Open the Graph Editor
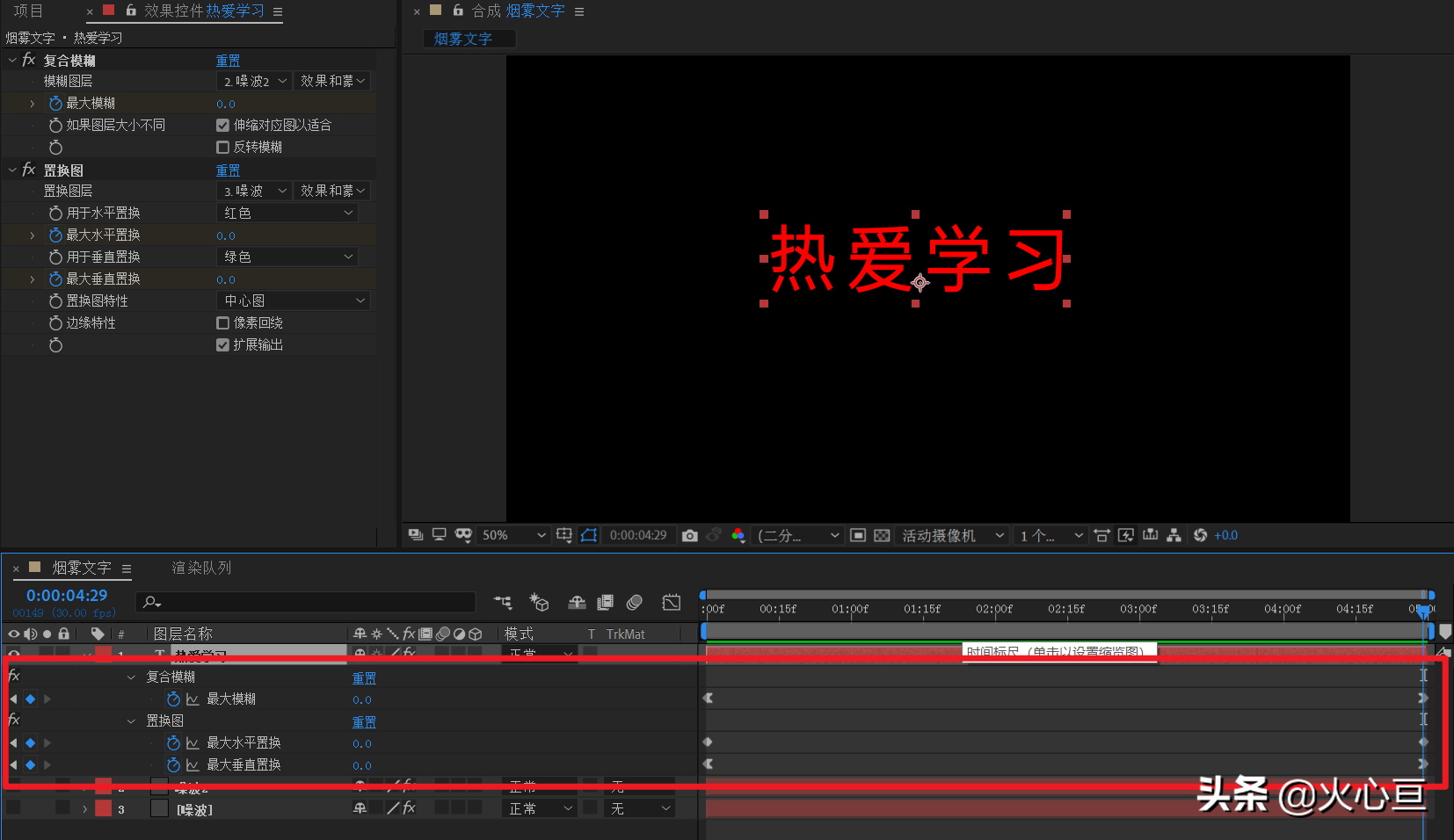Screen dimensions: 1454x840 coord(672,602)
